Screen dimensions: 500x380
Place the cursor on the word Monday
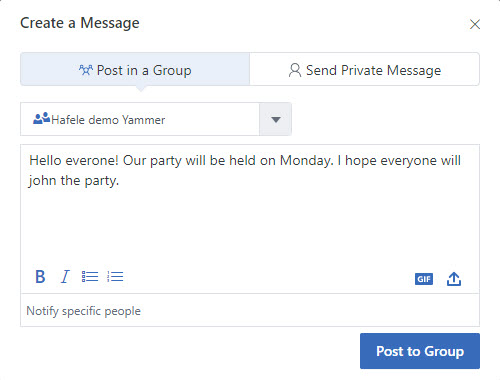point(306,161)
